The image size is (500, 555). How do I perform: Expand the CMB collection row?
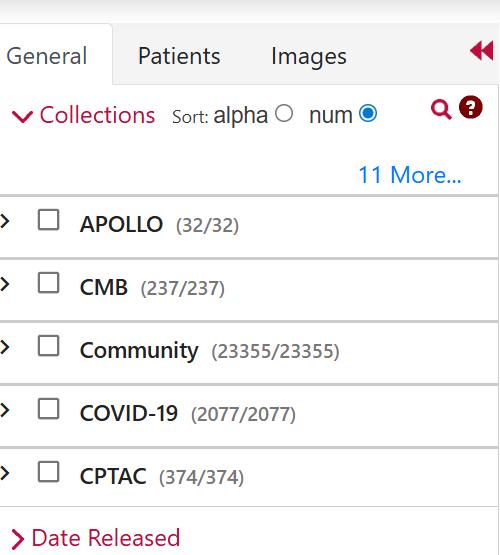[5, 284]
